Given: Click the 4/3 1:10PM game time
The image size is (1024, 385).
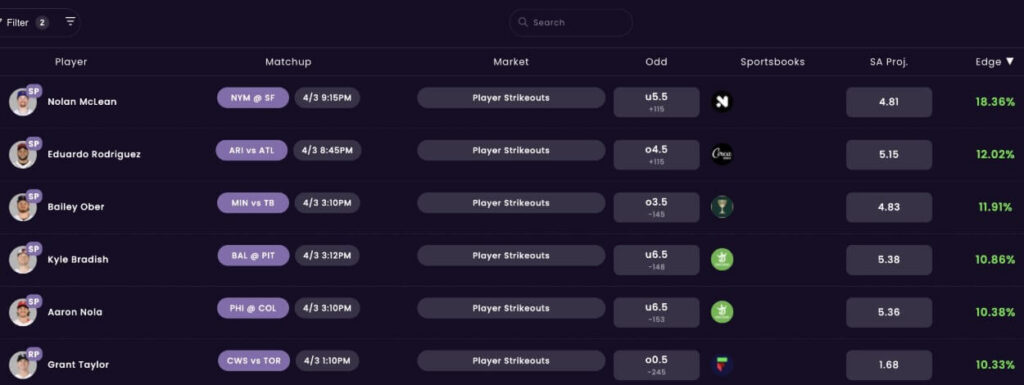Looking at the screenshot, I should 328,361.
